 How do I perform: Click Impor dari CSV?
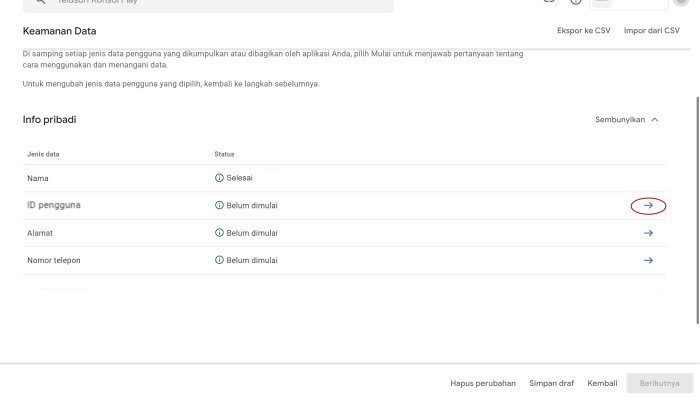pos(651,30)
